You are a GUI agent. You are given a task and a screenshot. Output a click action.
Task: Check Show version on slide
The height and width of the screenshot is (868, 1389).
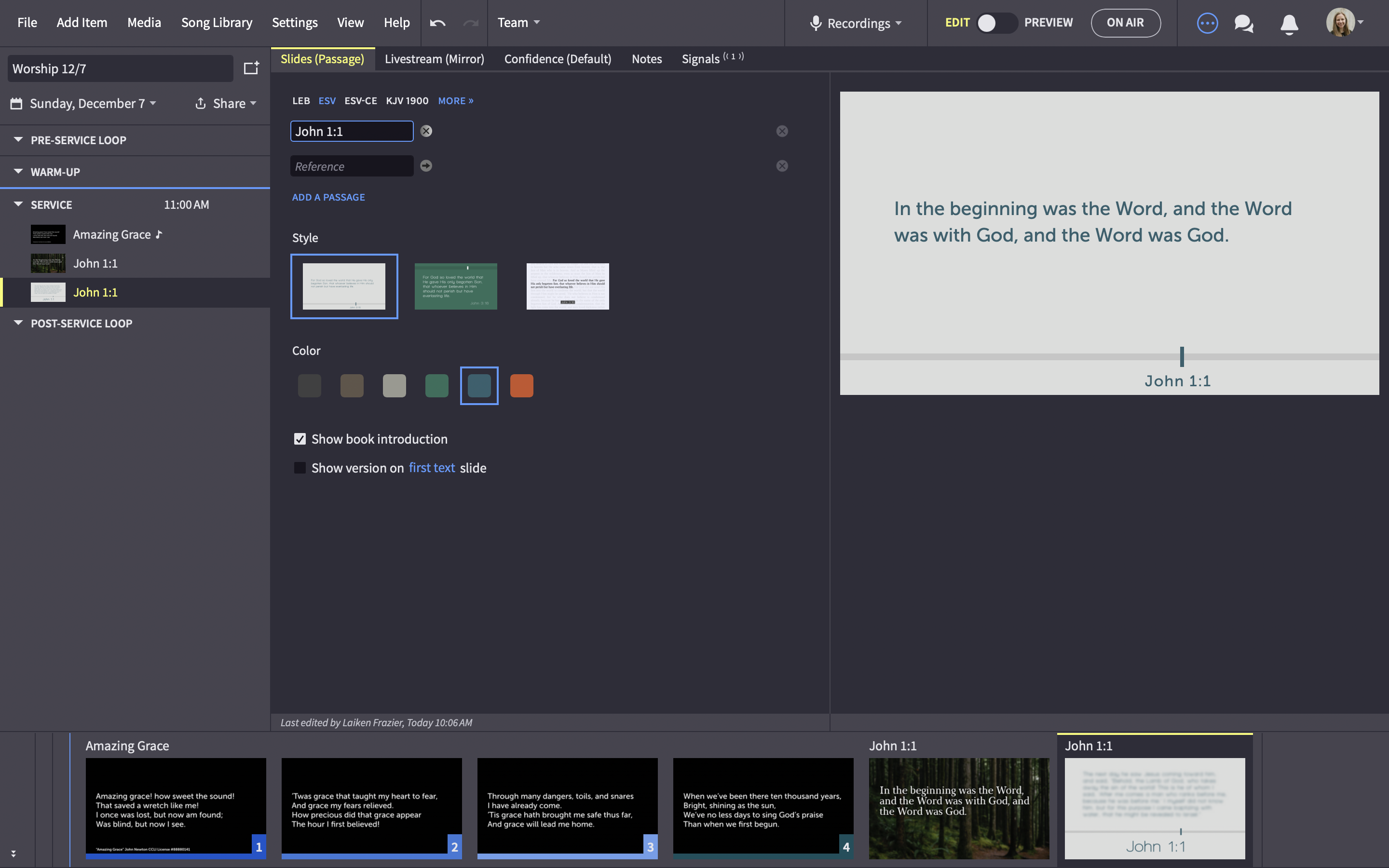(x=300, y=468)
